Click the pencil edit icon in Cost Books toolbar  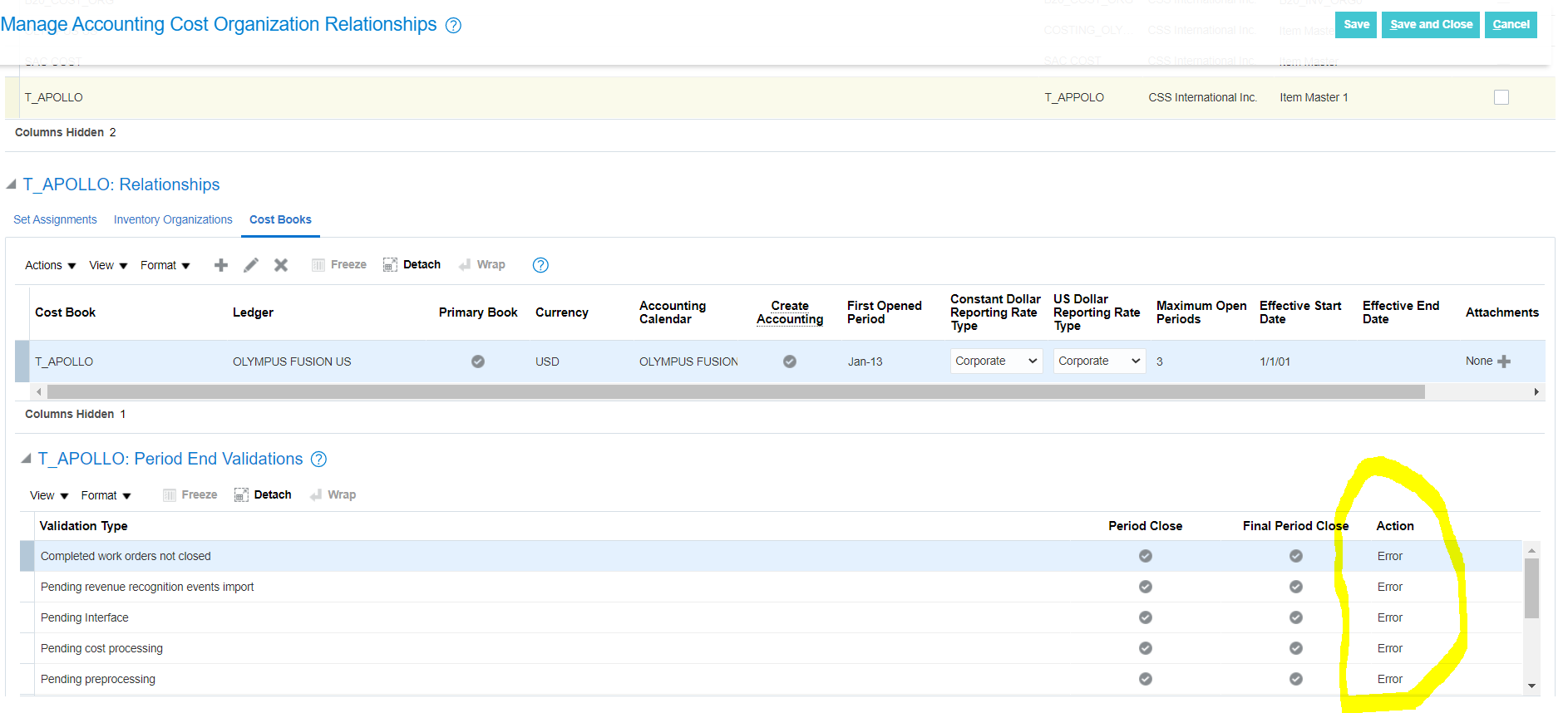coord(251,265)
